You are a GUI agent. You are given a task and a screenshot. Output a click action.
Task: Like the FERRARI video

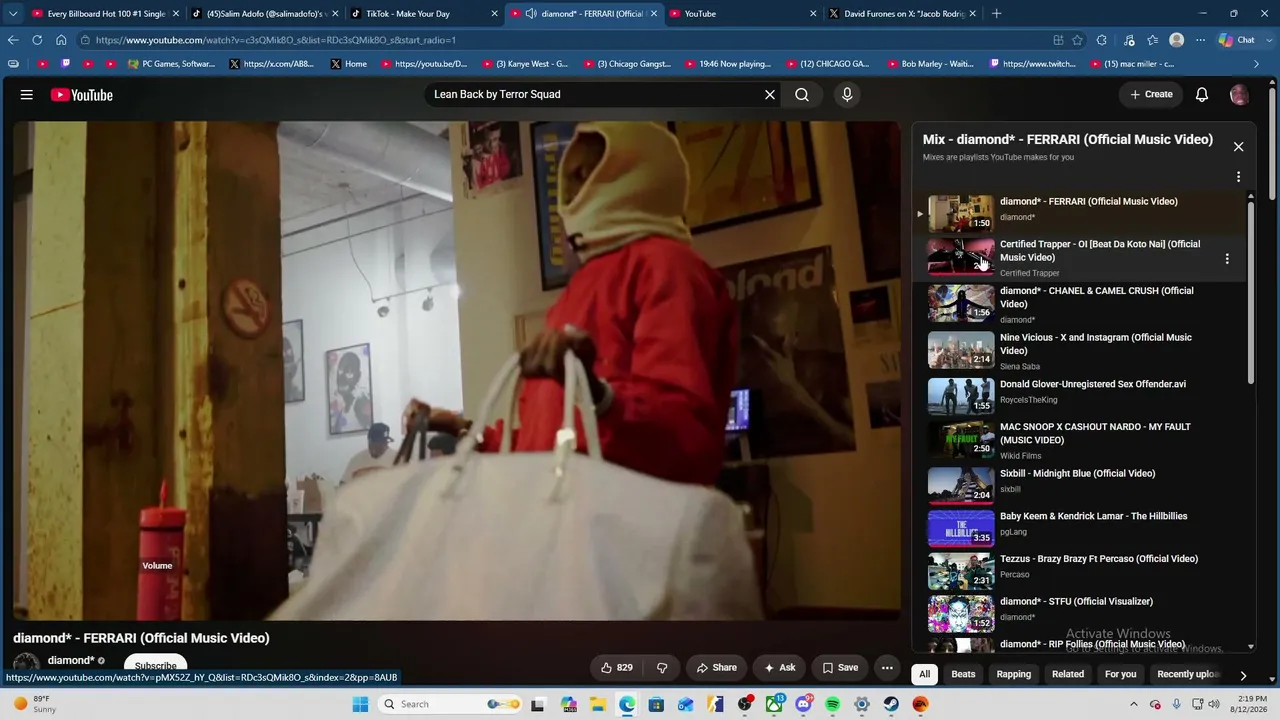(x=617, y=668)
